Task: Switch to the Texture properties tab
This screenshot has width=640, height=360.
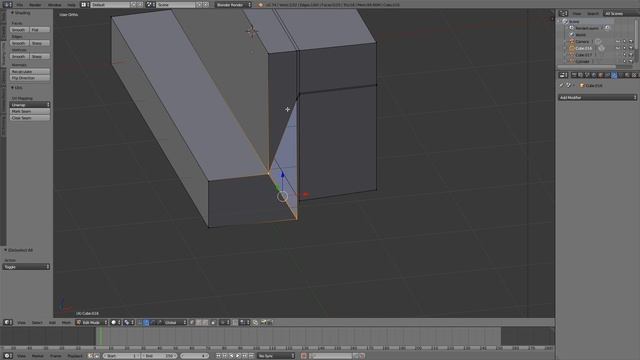Action: [634, 75]
